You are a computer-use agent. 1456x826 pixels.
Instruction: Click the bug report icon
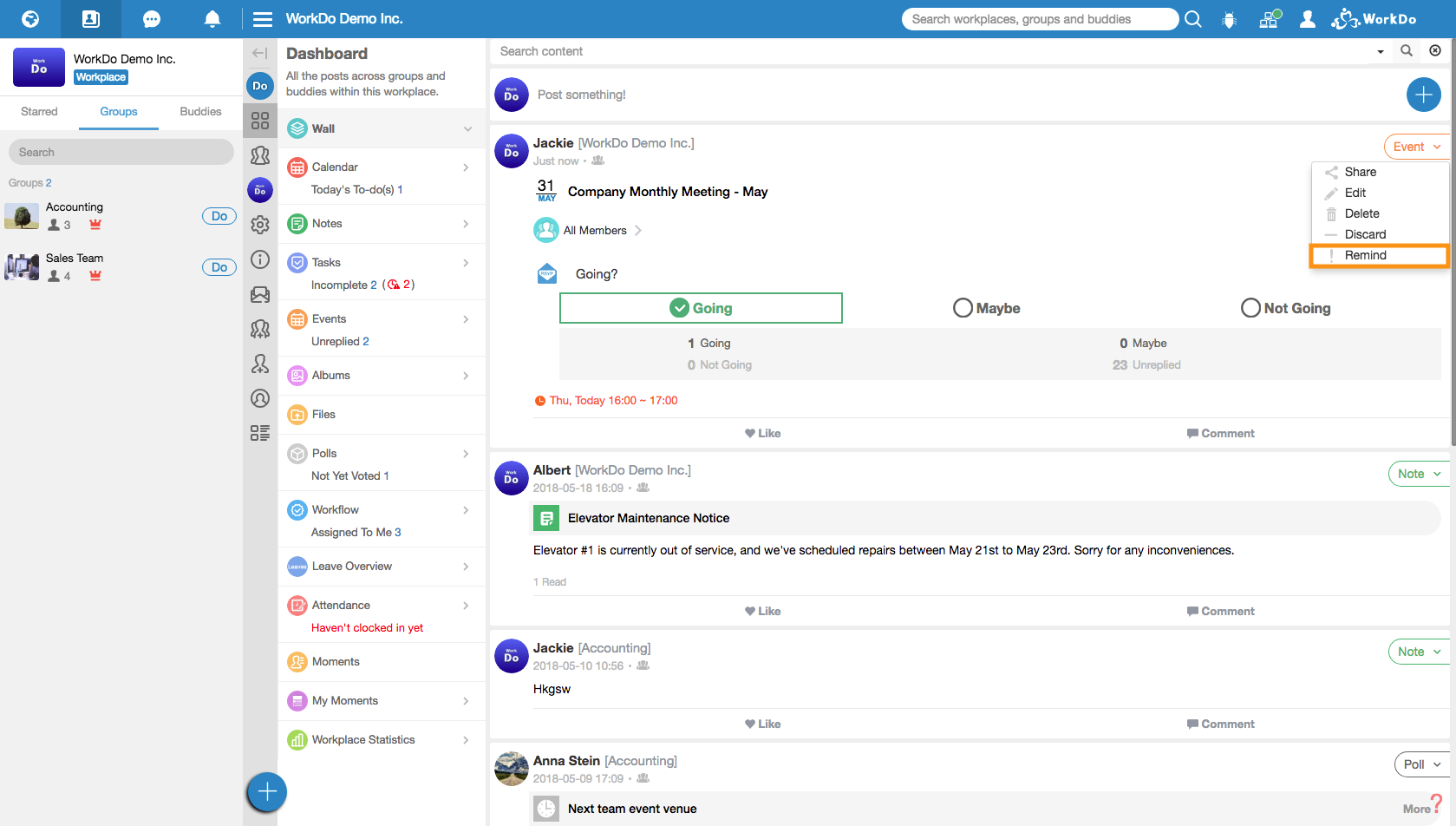point(1229,19)
